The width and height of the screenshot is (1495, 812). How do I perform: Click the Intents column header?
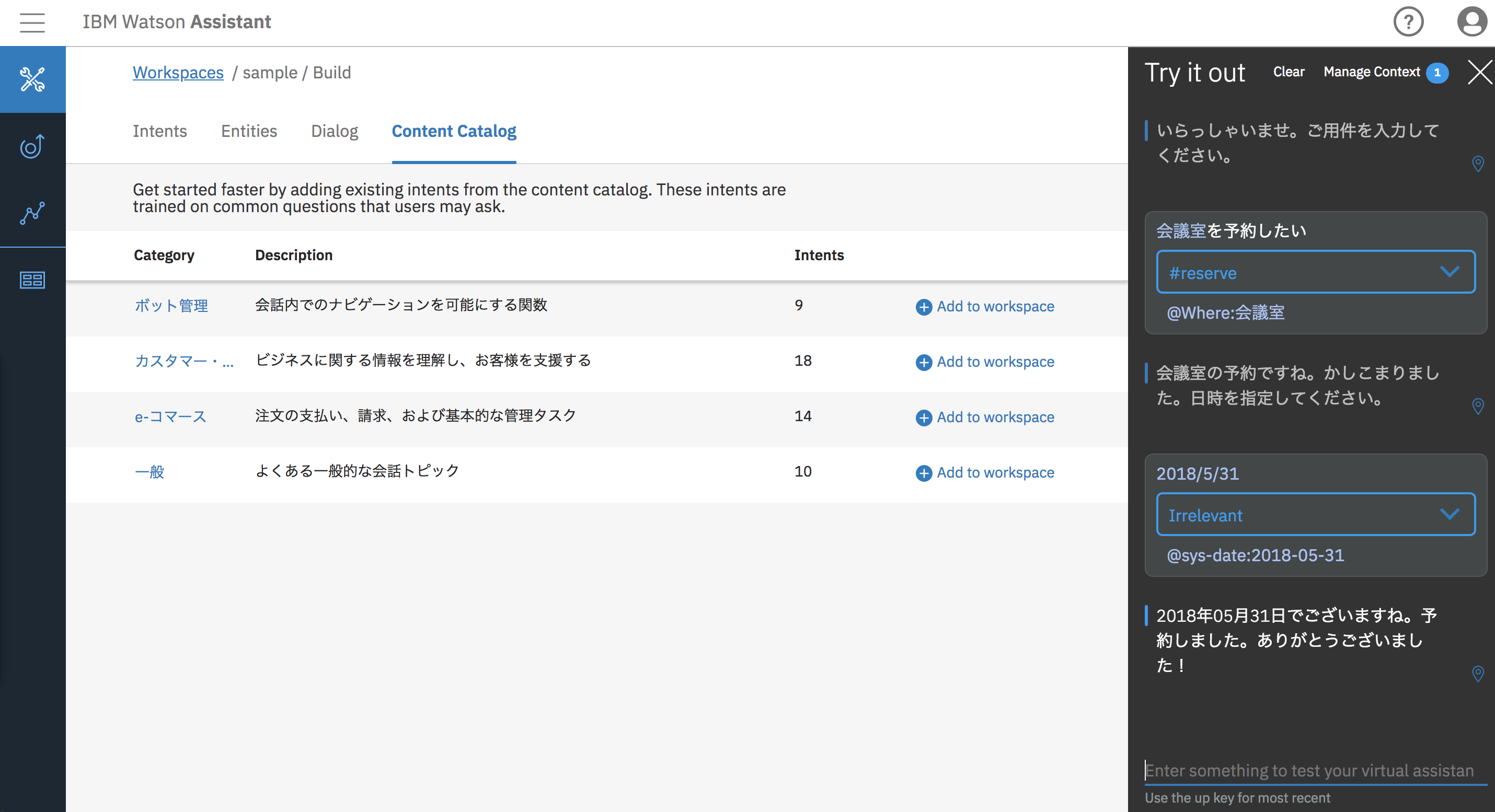[819, 255]
